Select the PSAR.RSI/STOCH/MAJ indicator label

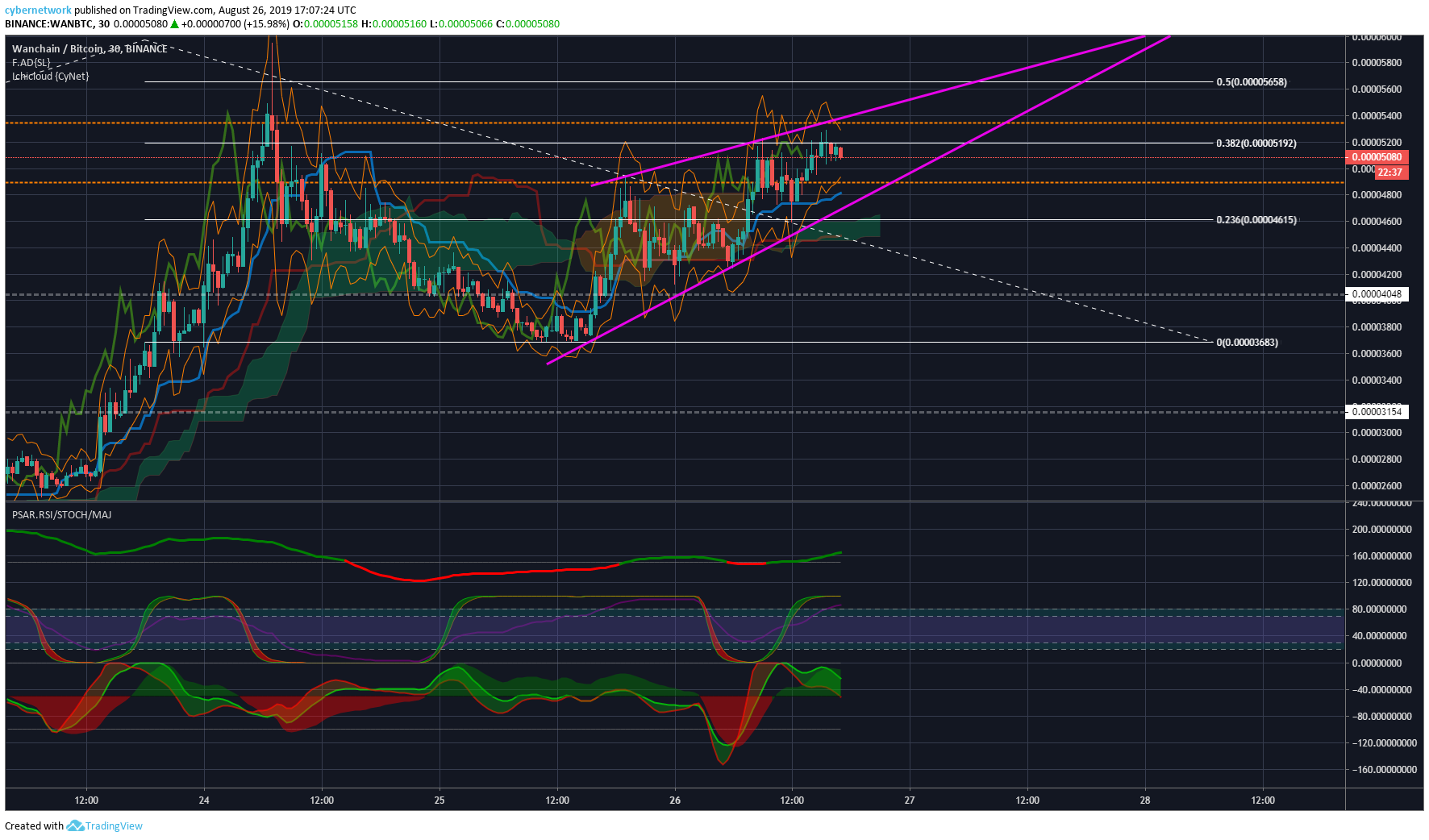click(62, 515)
